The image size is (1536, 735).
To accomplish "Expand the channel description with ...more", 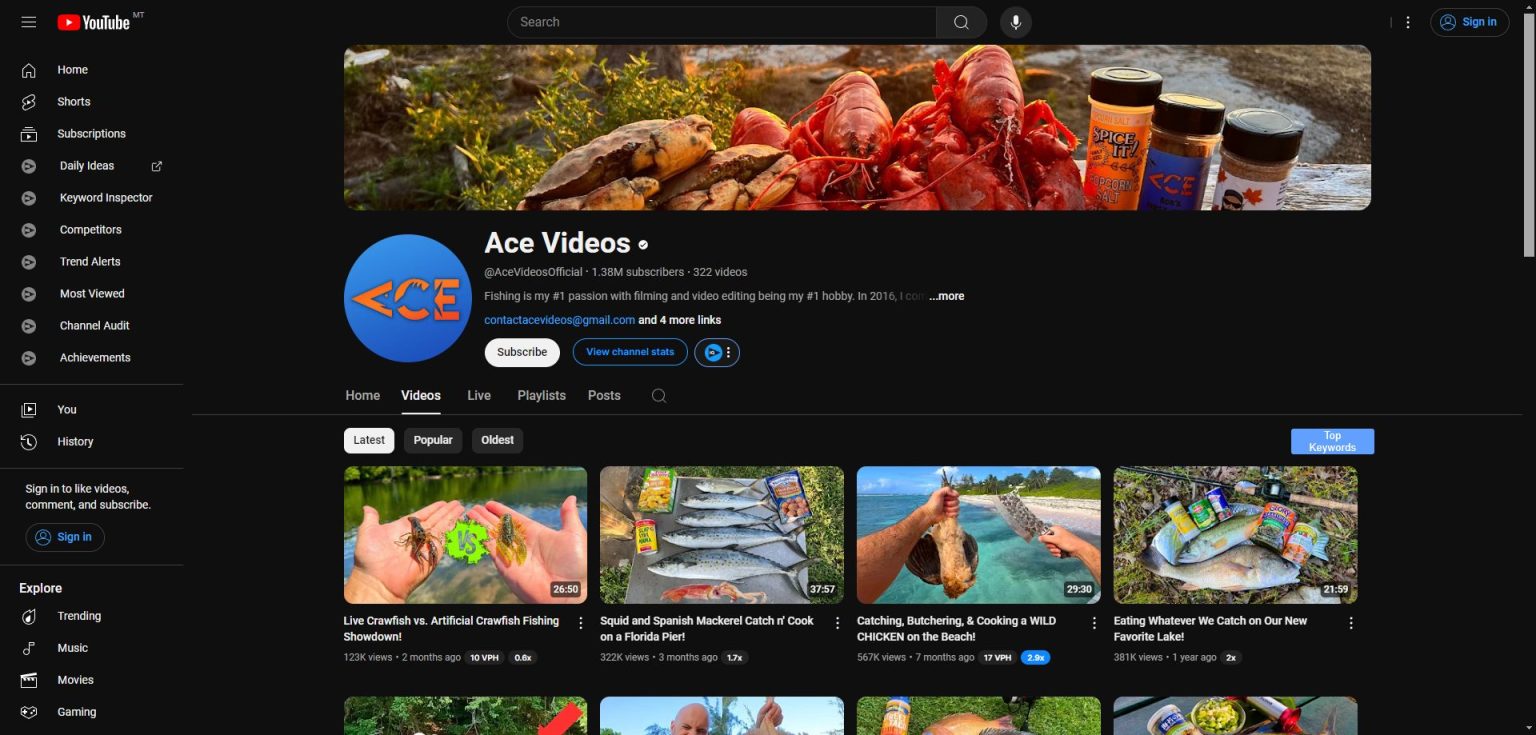I will click(945, 296).
